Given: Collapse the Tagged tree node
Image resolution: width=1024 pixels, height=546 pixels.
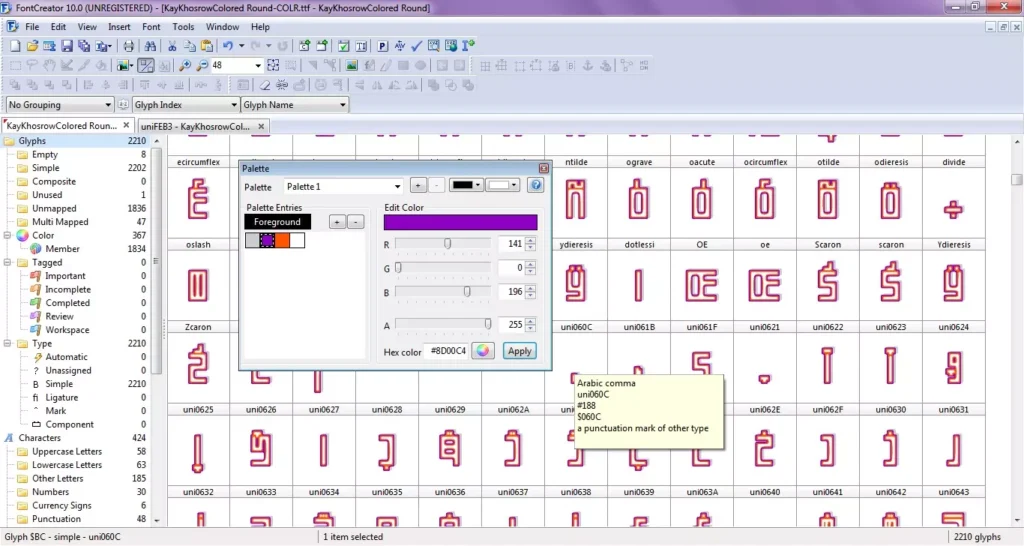Looking at the screenshot, I should [x=7, y=263].
